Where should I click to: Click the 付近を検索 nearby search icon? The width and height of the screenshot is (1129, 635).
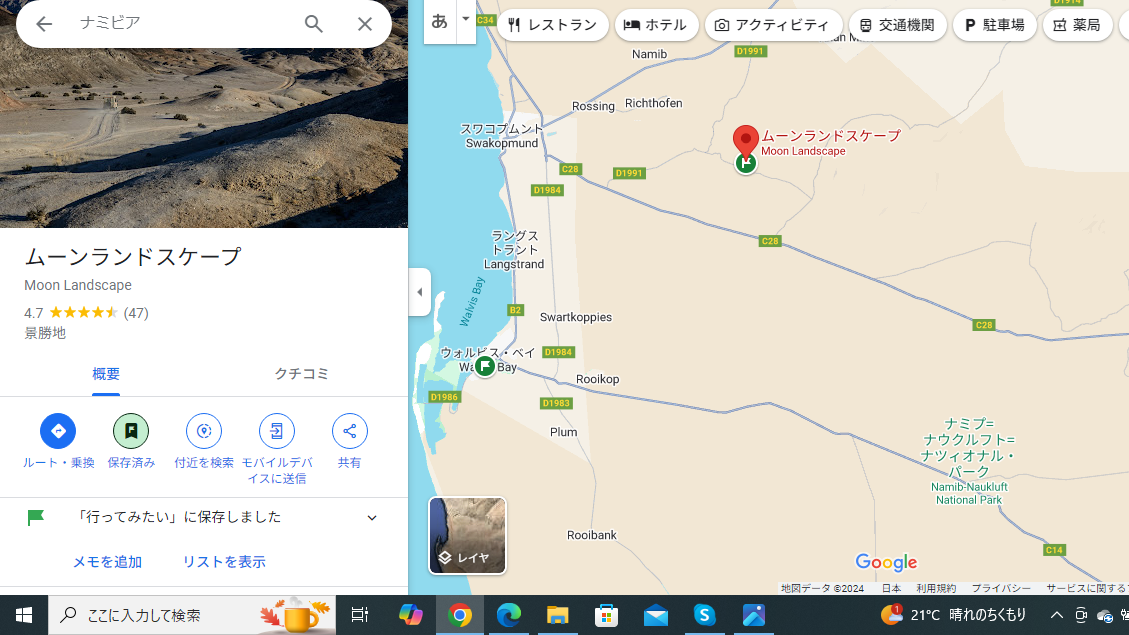(x=204, y=431)
